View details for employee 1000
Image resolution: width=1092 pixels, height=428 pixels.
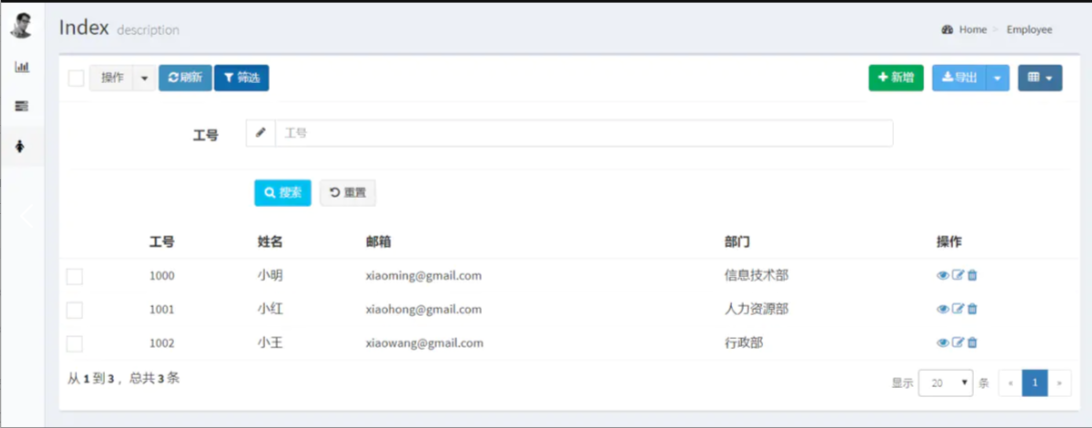click(x=942, y=276)
